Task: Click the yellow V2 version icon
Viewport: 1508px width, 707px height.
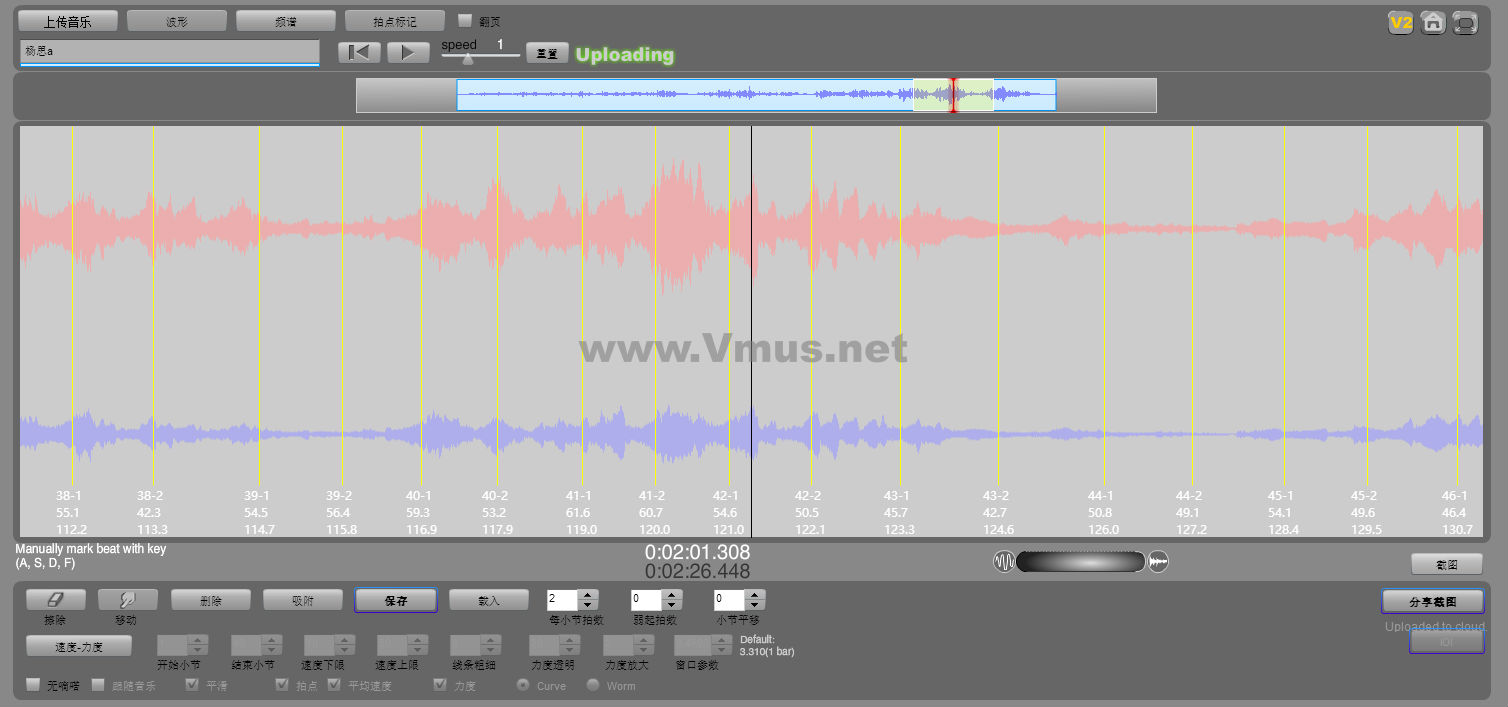Action: click(1400, 22)
